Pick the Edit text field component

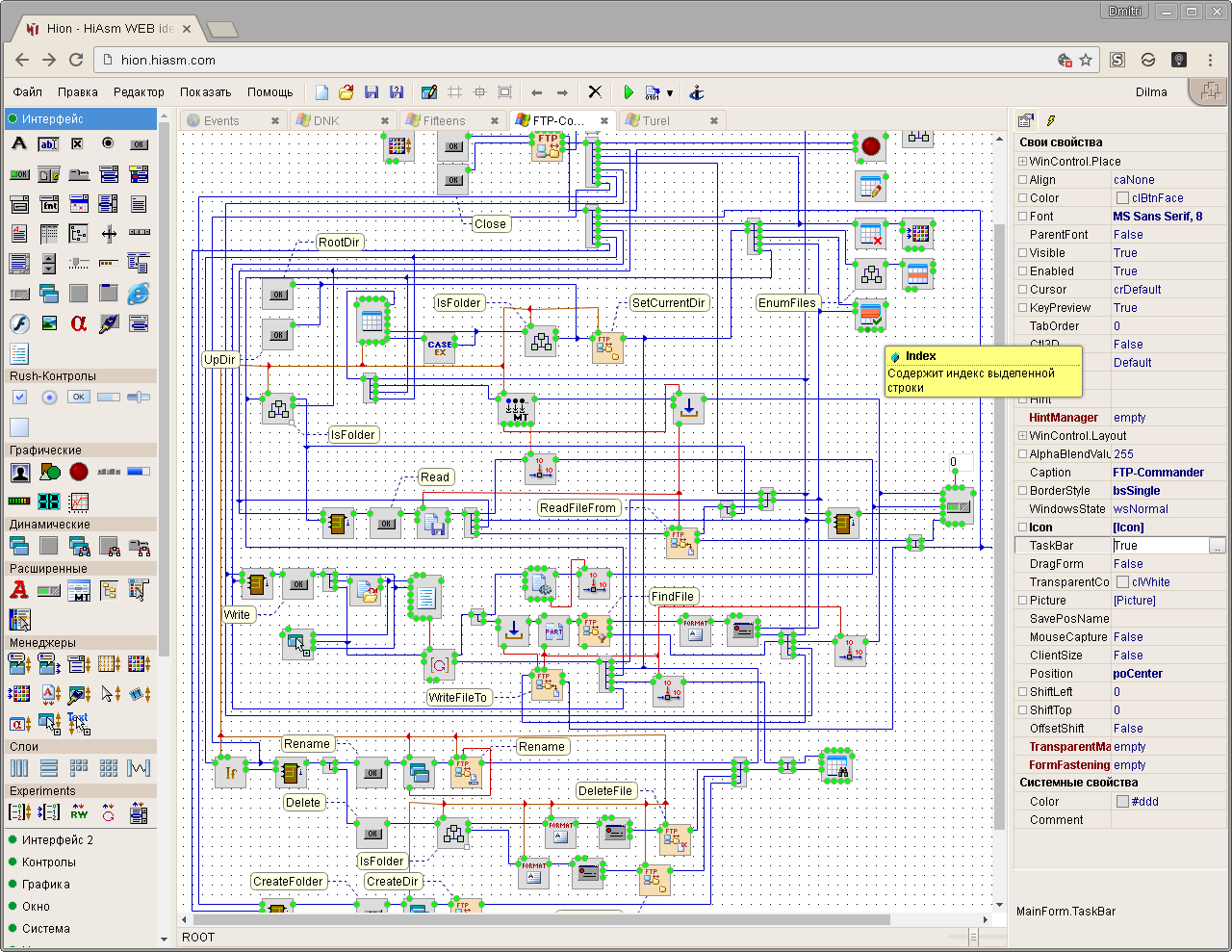pos(49,143)
